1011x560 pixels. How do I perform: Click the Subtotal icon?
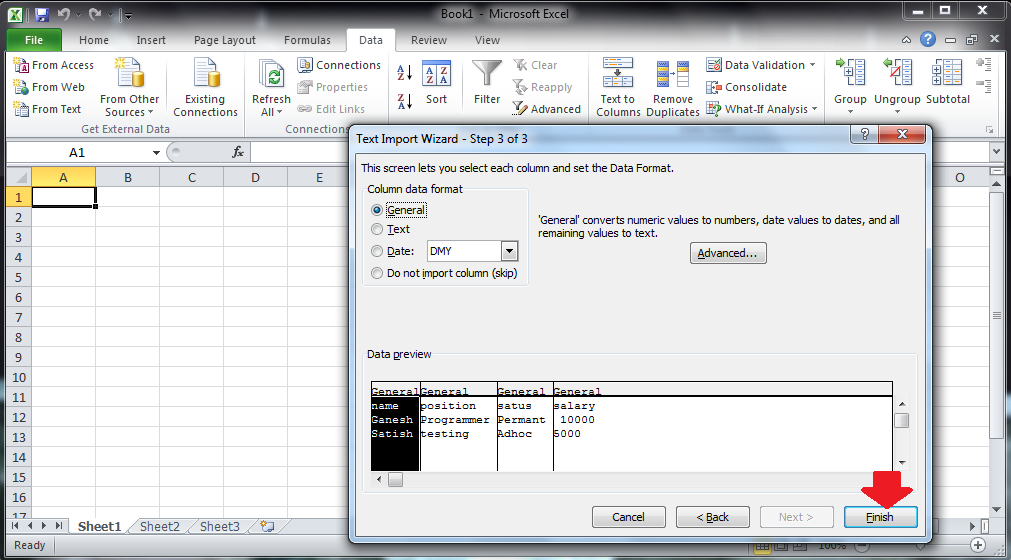coord(947,72)
